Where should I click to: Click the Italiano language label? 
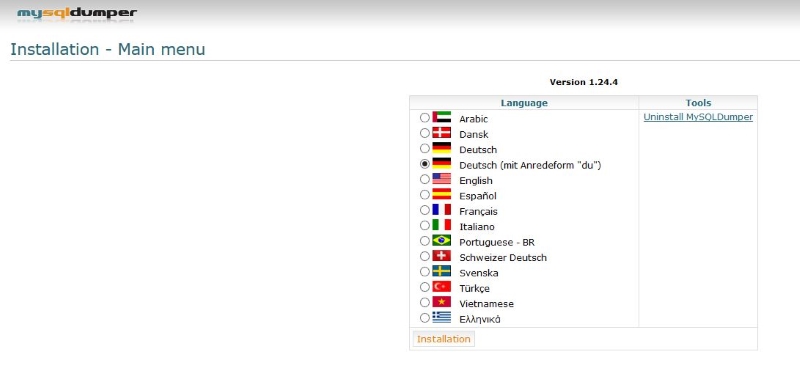477,227
